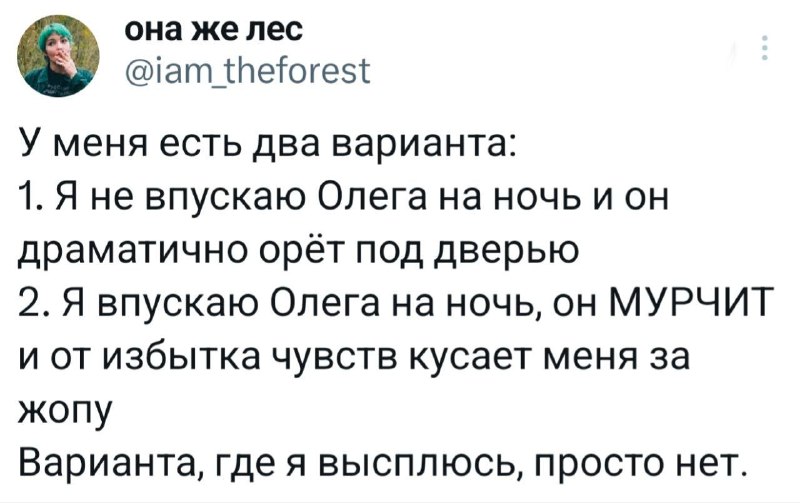Image resolution: width=800 pixels, height=503 pixels.
Task: Click the green-haired profile avatar
Action: (x=59, y=58)
